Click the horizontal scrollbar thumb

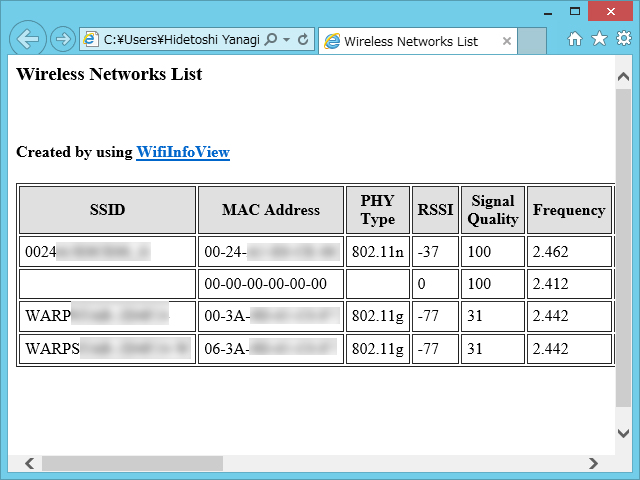tap(132, 463)
